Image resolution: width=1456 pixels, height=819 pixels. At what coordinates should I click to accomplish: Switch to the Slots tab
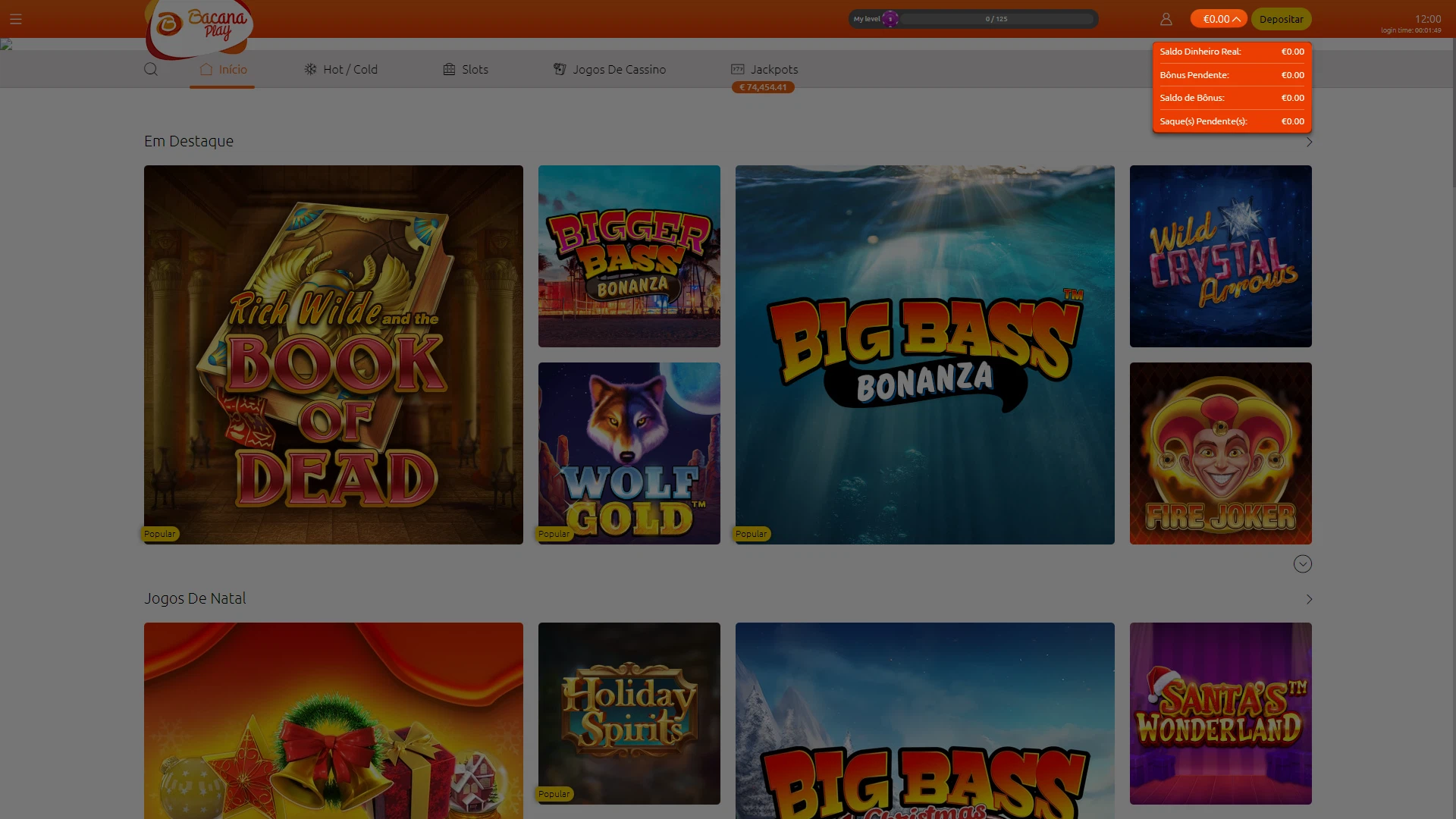coord(466,69)
